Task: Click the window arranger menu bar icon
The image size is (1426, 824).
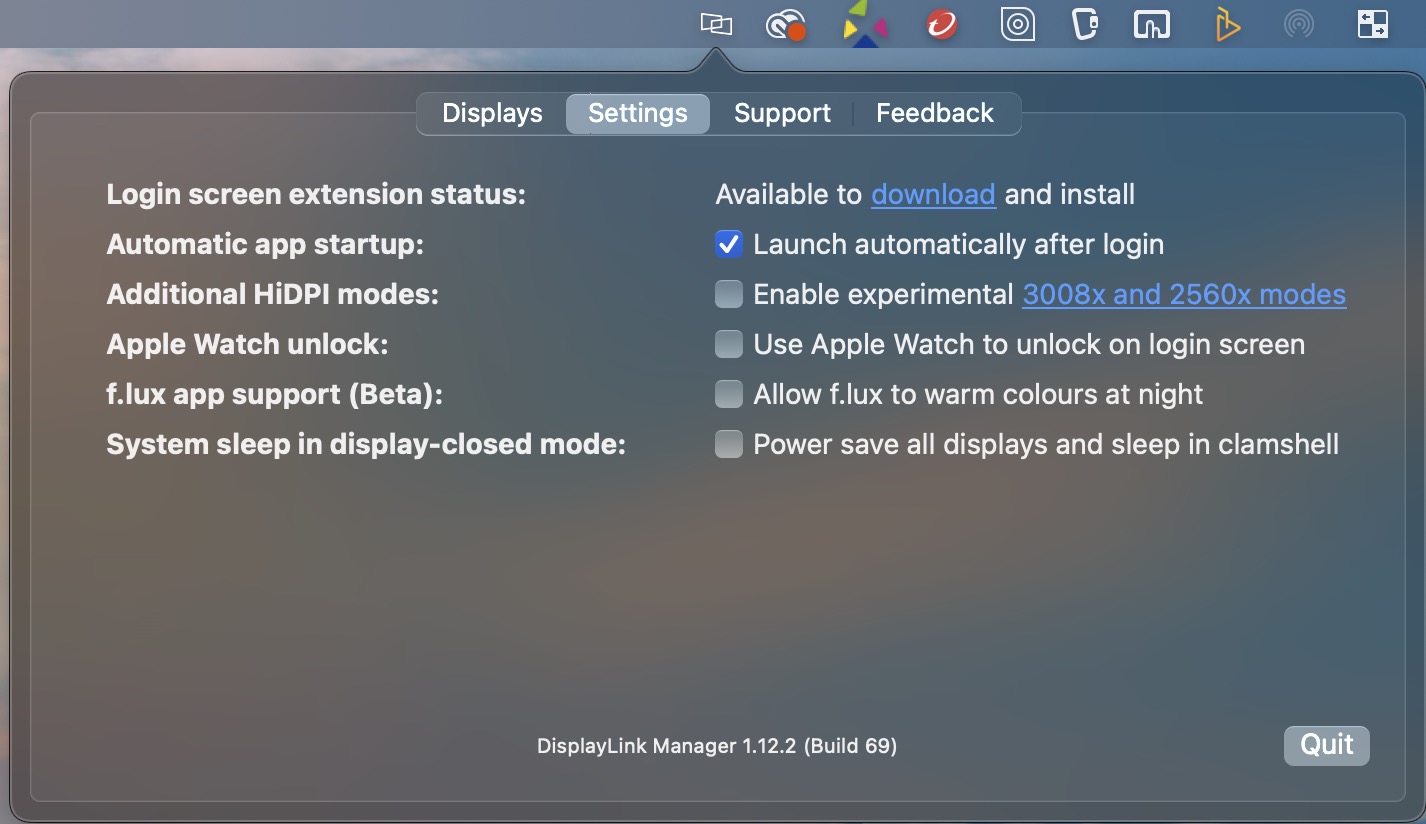Action: pyautogui.click(x=1372, y=24)
